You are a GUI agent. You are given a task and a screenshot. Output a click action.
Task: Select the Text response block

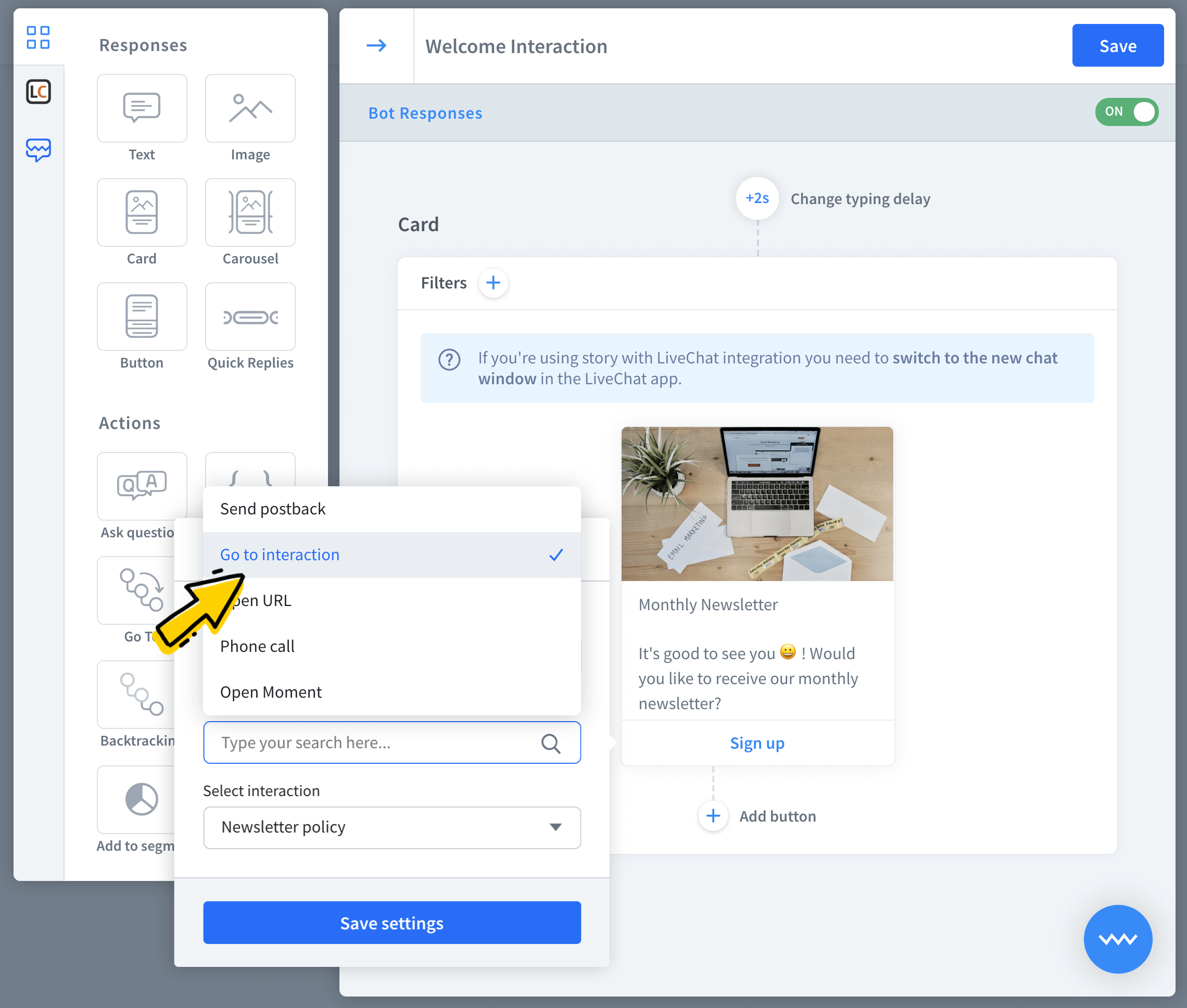pyautogui.click(x=142, y=109)
